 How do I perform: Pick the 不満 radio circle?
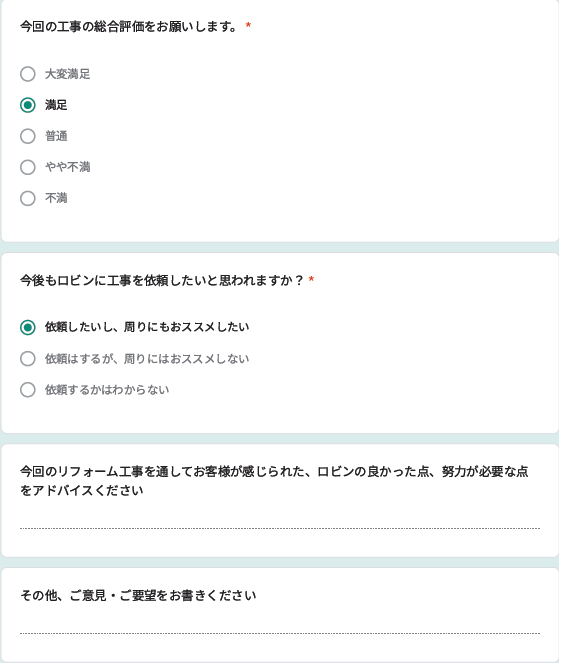(x=28, y=198)
